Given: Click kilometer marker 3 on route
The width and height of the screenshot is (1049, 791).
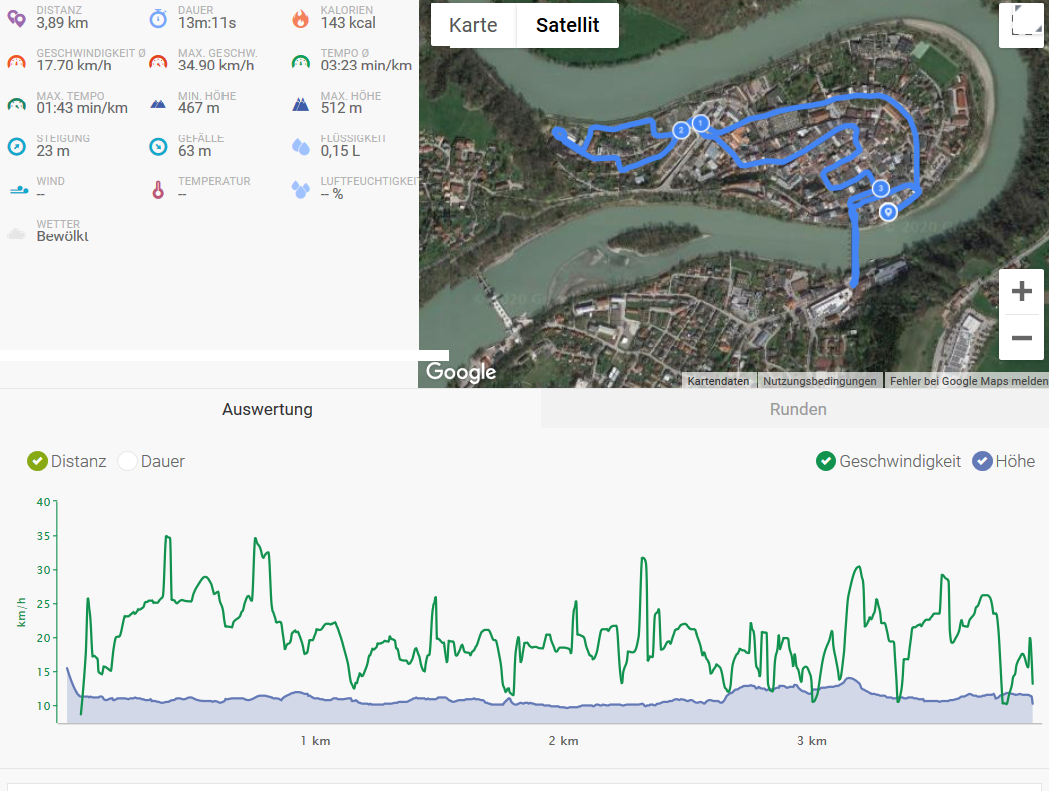Looking at the screenshot, I should pos(880,189).
